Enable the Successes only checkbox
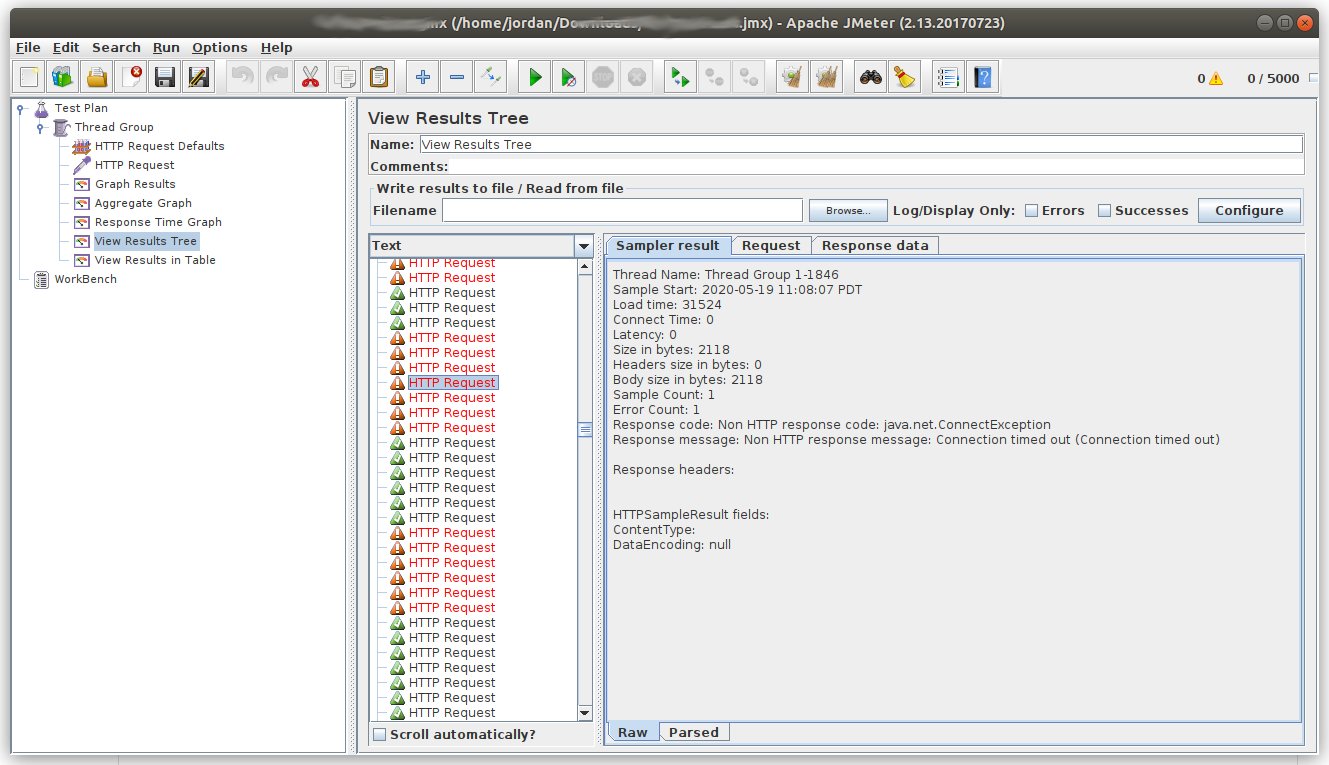Viewport: 1329px width, 765px height. point(1104,210)
